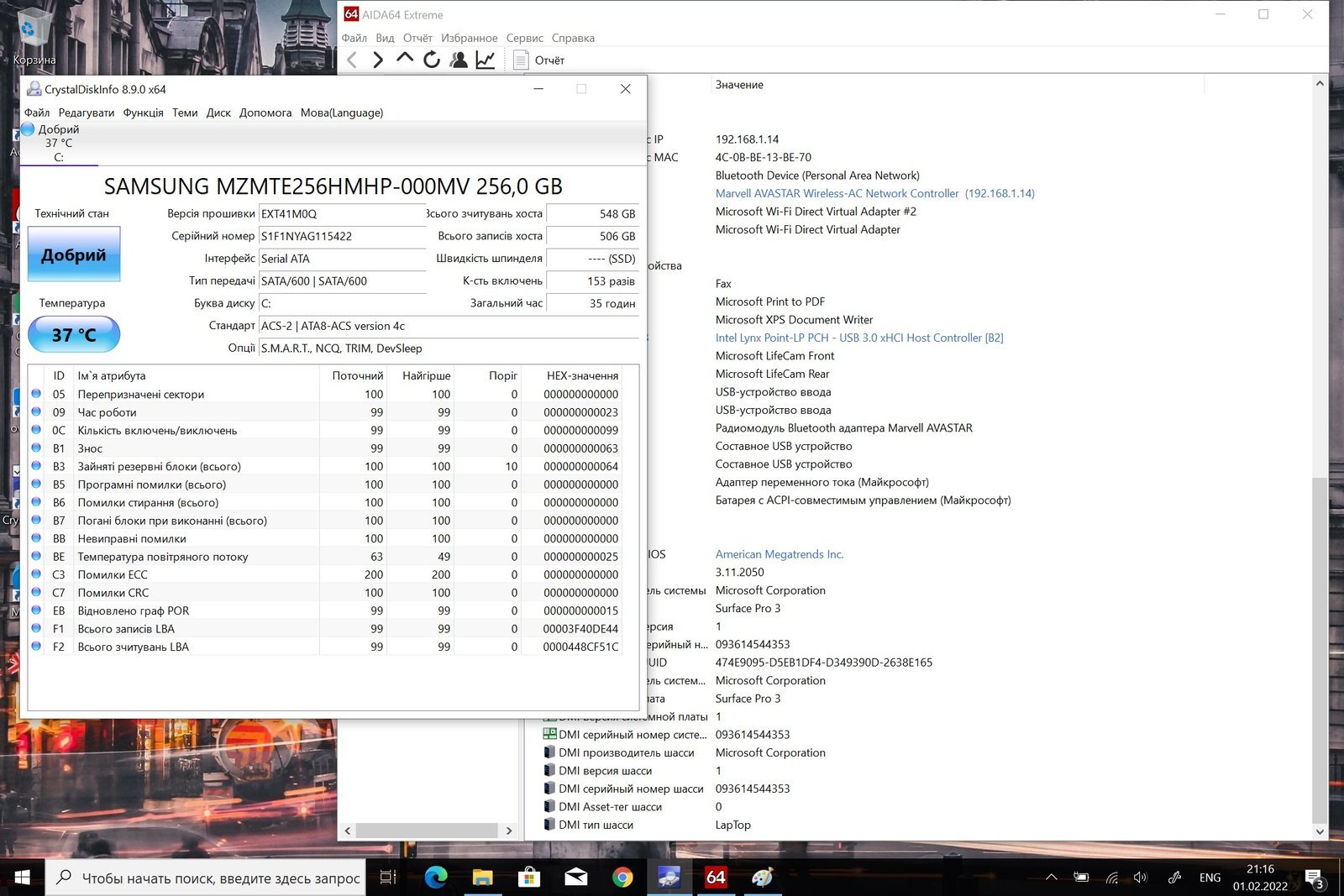This screenshot has height=896, width=1344.
Task: Click AIDA64 vertical scrollbar up arrow
Action: [x=1320, y=84]
